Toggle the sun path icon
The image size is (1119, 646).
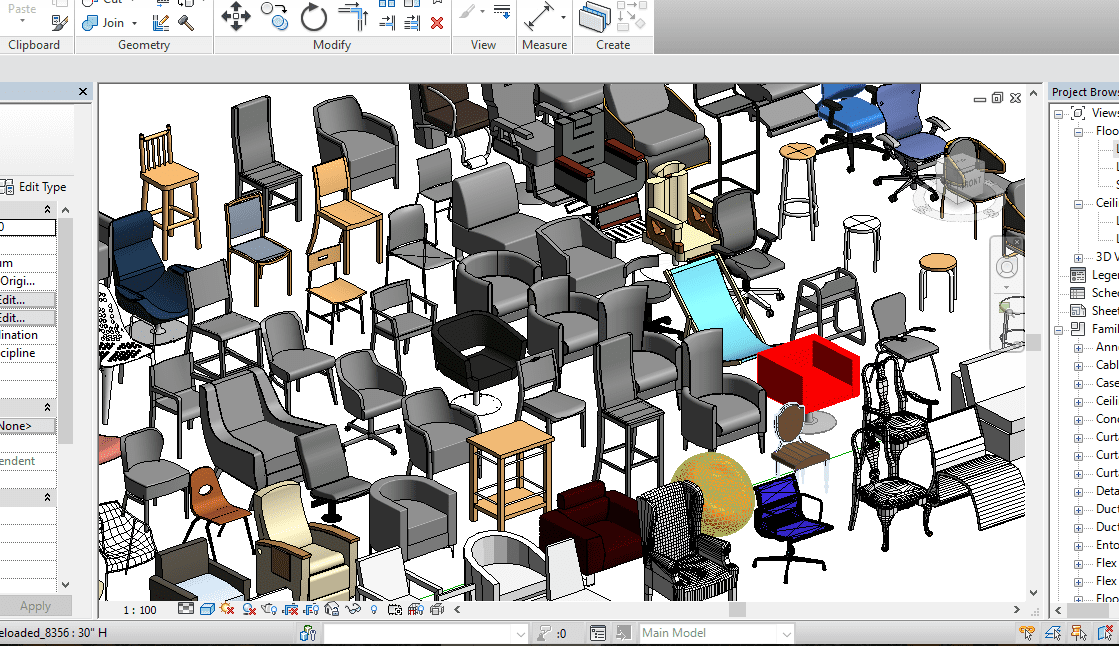point(227,608)
